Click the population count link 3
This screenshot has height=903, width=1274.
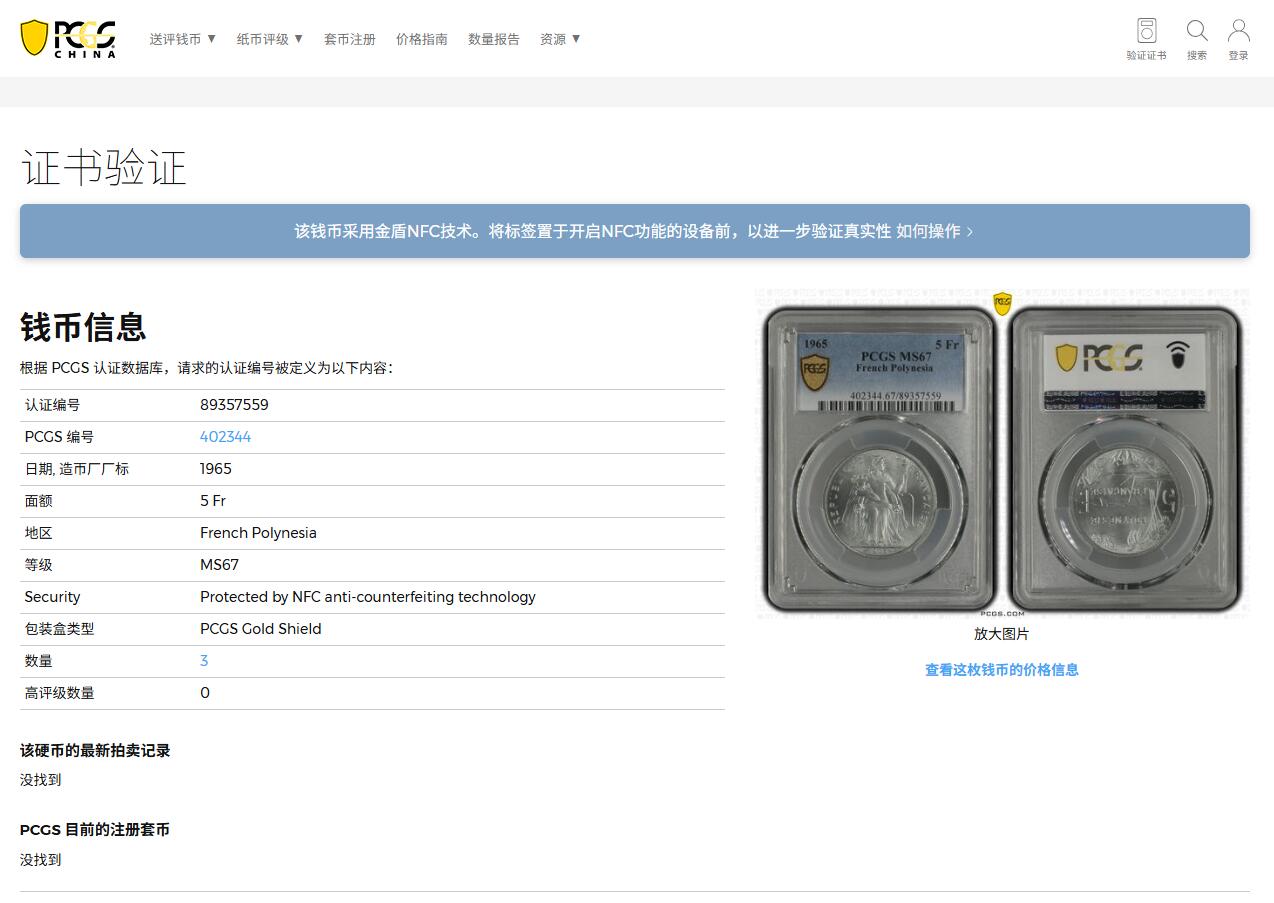point(204,661)
